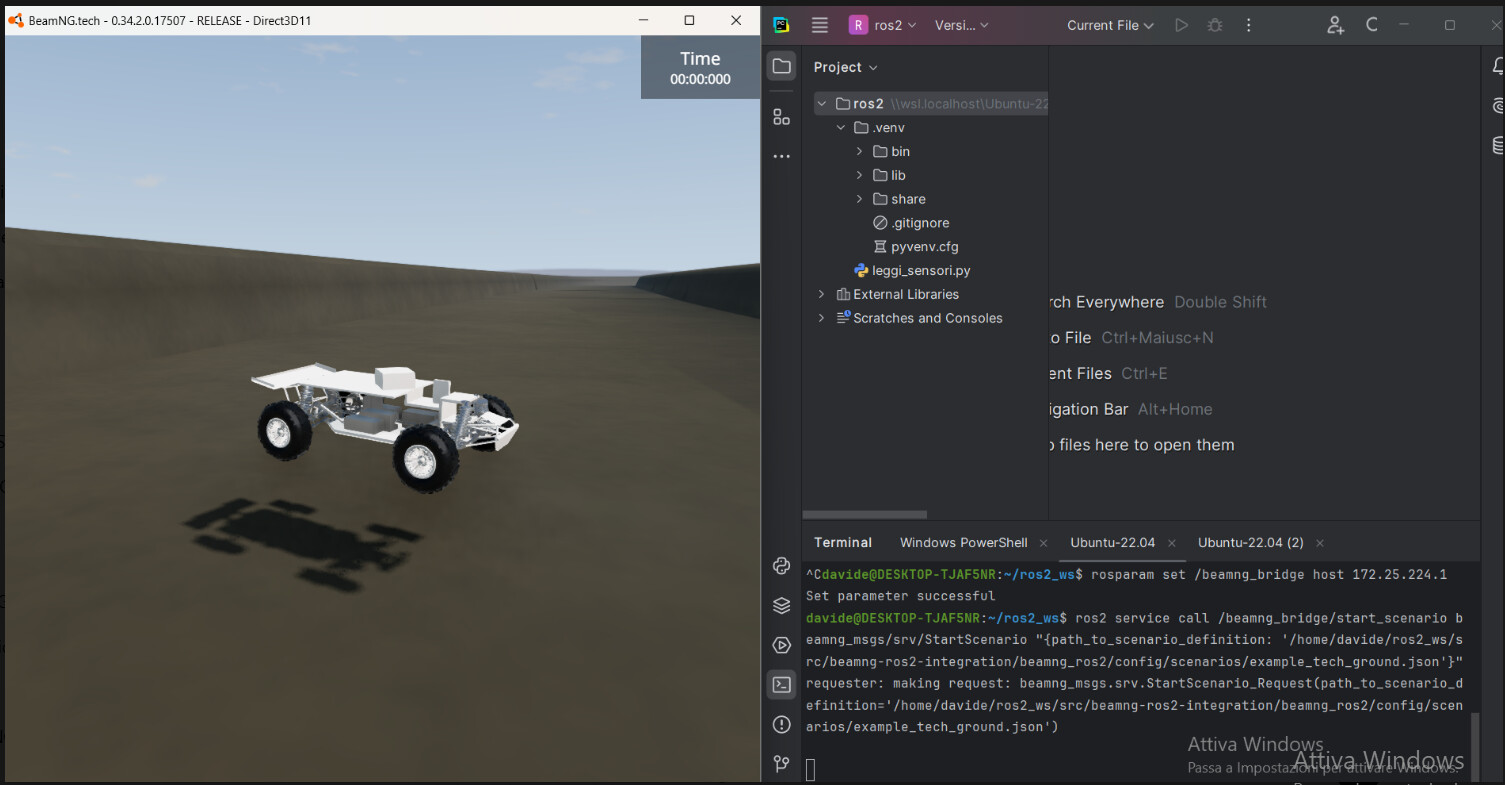Open the Services layers icon in the sidebar

[x=782, y=605]
